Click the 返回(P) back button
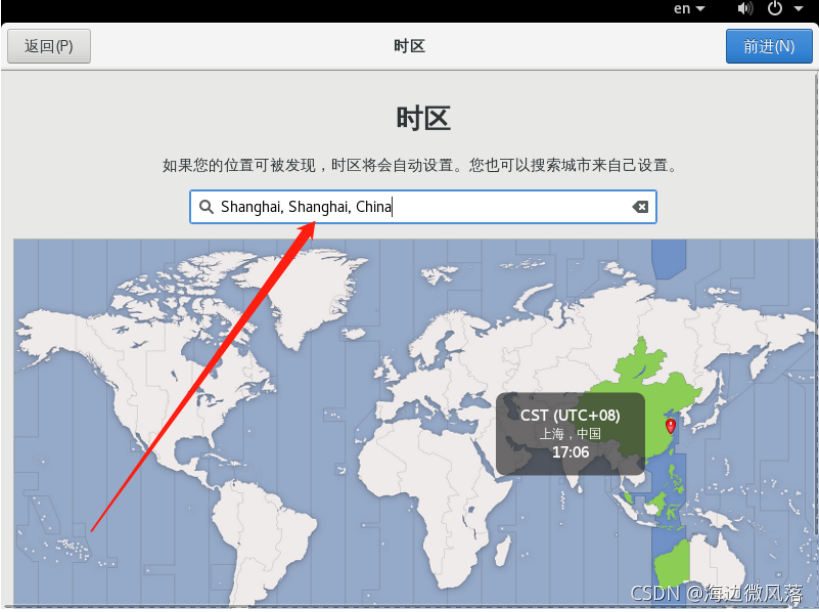The height and width of the screenshot is (612, 819). [49, 46]
